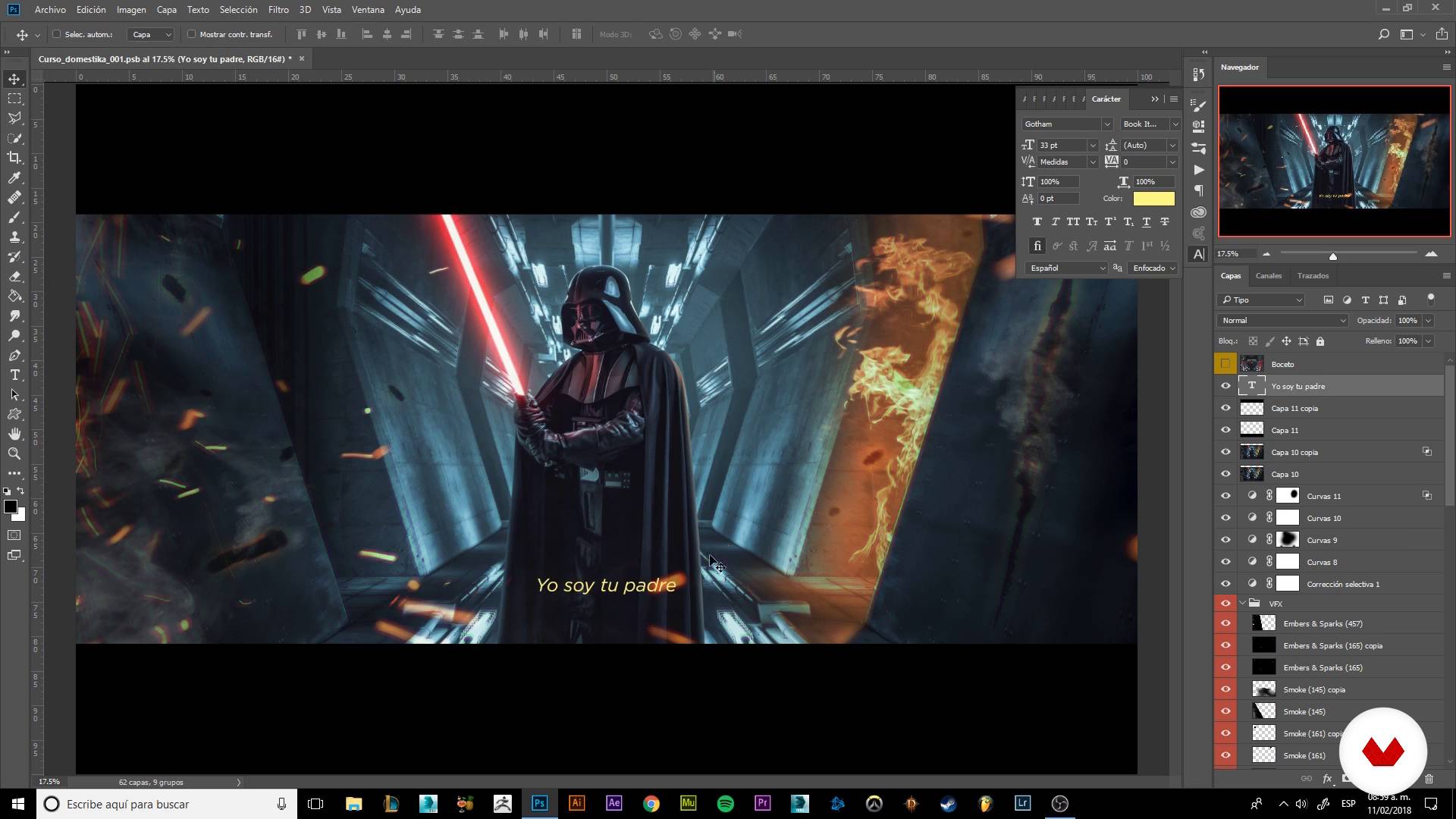Hide the Curvas 11 layer
Screen dimensions: 1456x819
click(1225, 496)
